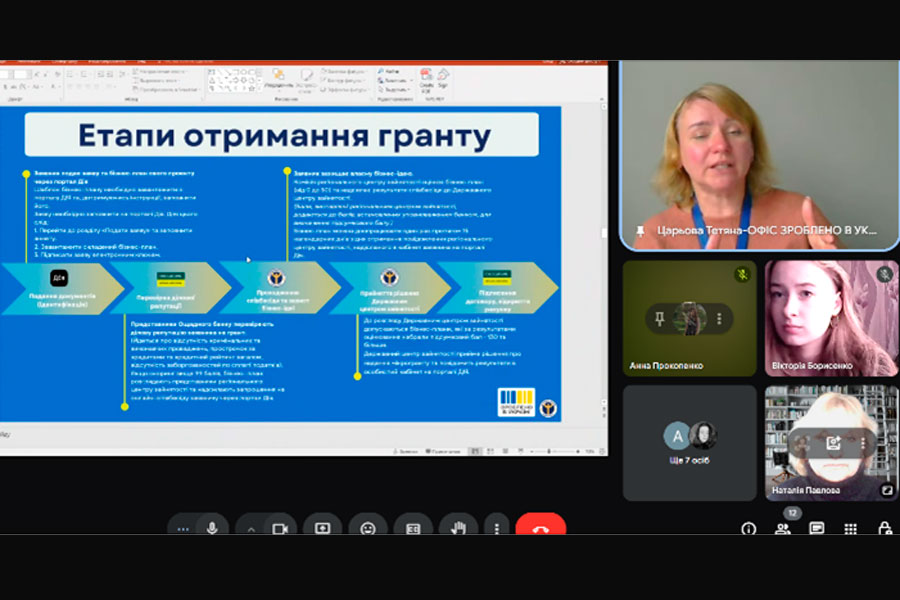Pin Анна Прокопенко's tile
Image resolution: width=900 pixels, height=600 pixels.
pyautogui.click(x=660, y=319)
